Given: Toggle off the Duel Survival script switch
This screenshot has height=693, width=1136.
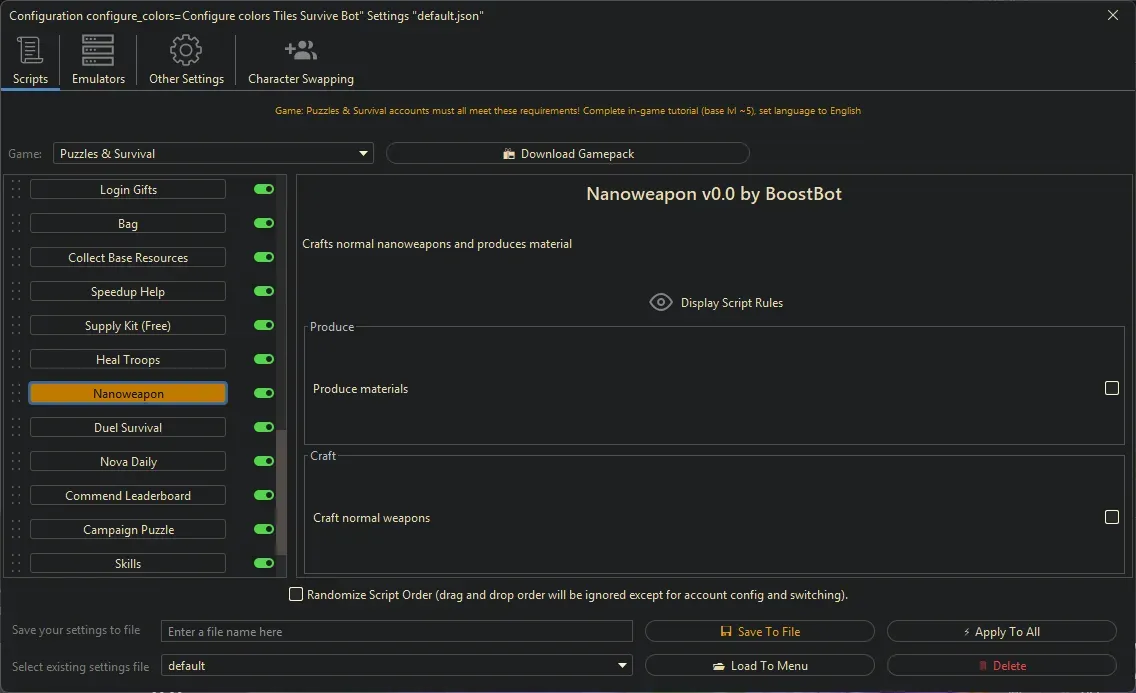Looking at the screenshot, I should [x=264, y=428].
